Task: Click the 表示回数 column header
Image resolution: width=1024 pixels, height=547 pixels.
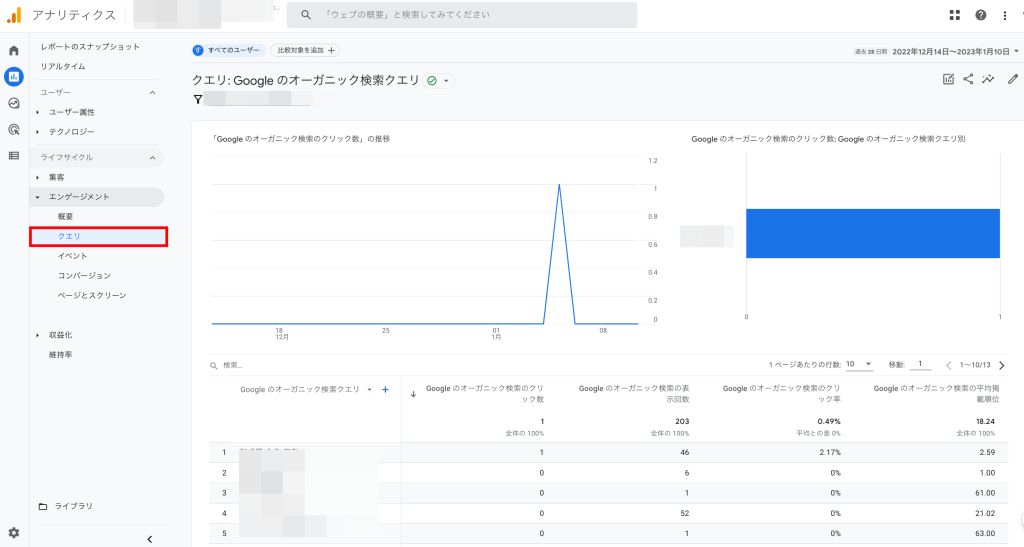Action: pyautogui.click(x=633, y=394)
